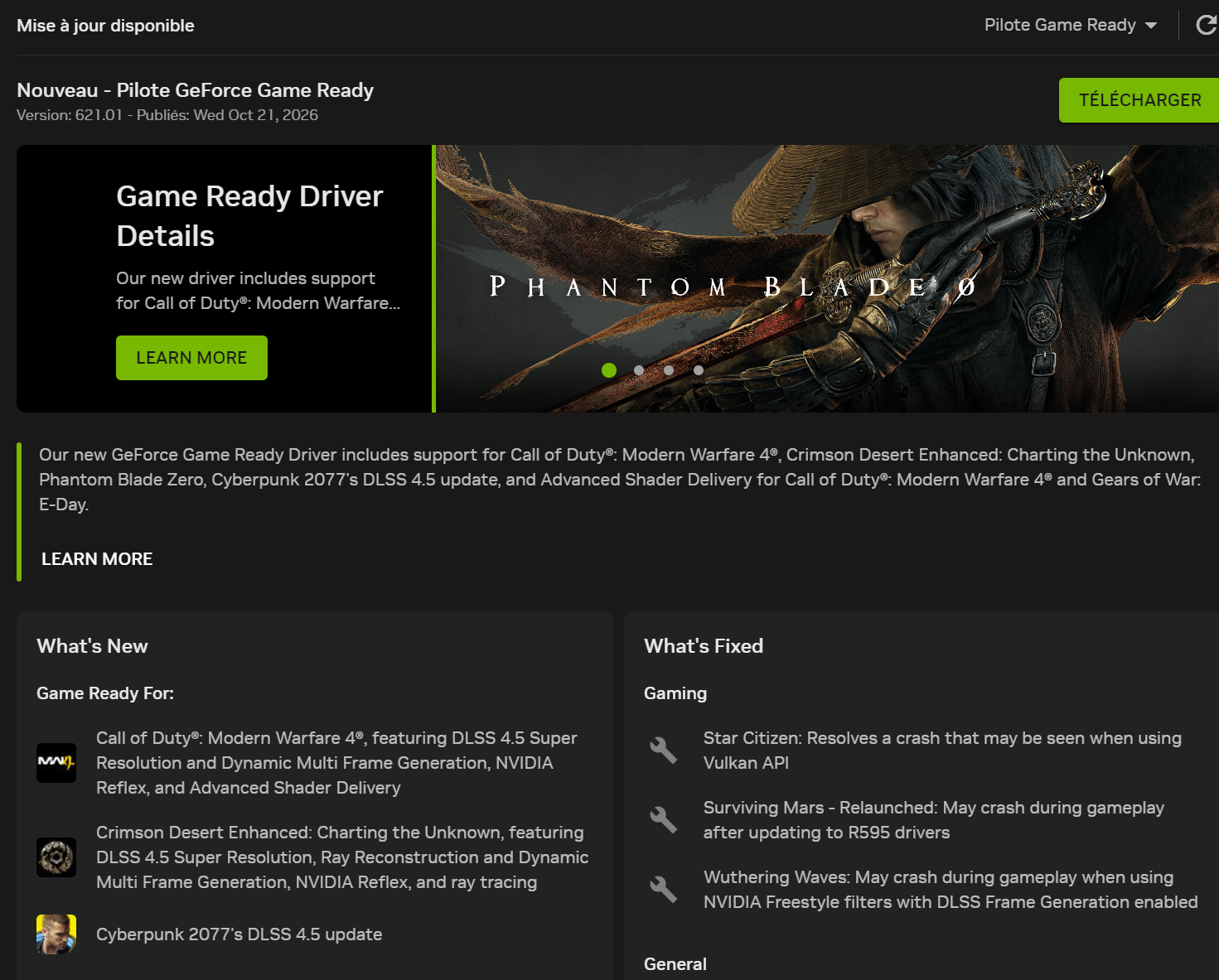
Task: Click the green LEARN MORE banner button
Action: point(191,358)
